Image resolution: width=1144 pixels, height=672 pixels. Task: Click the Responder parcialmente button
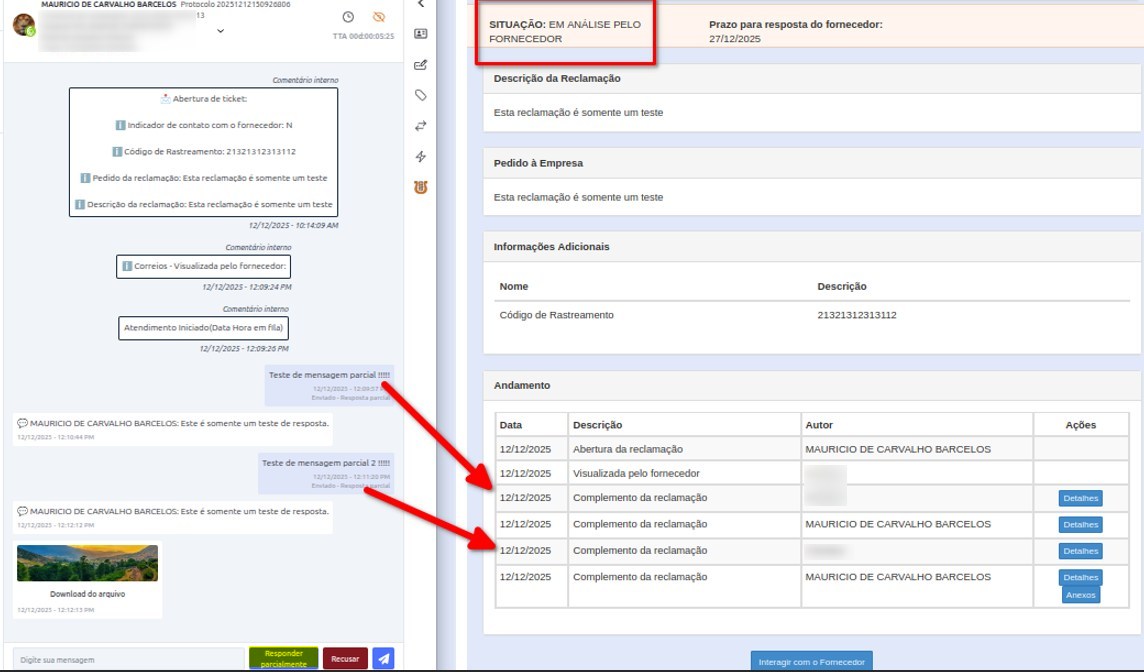(284, 659)
